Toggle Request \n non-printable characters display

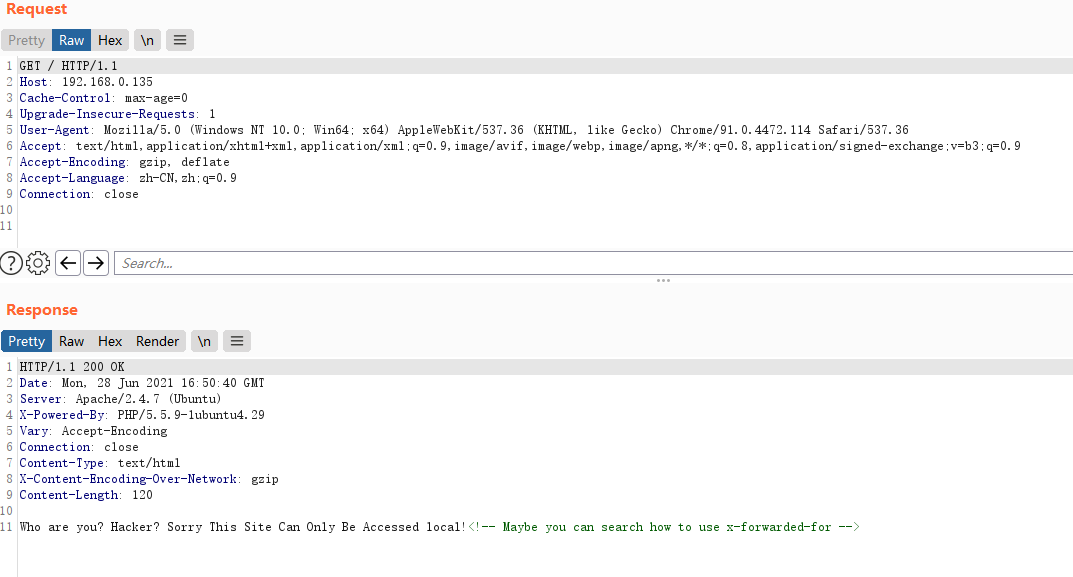click(x=147, y=40)
